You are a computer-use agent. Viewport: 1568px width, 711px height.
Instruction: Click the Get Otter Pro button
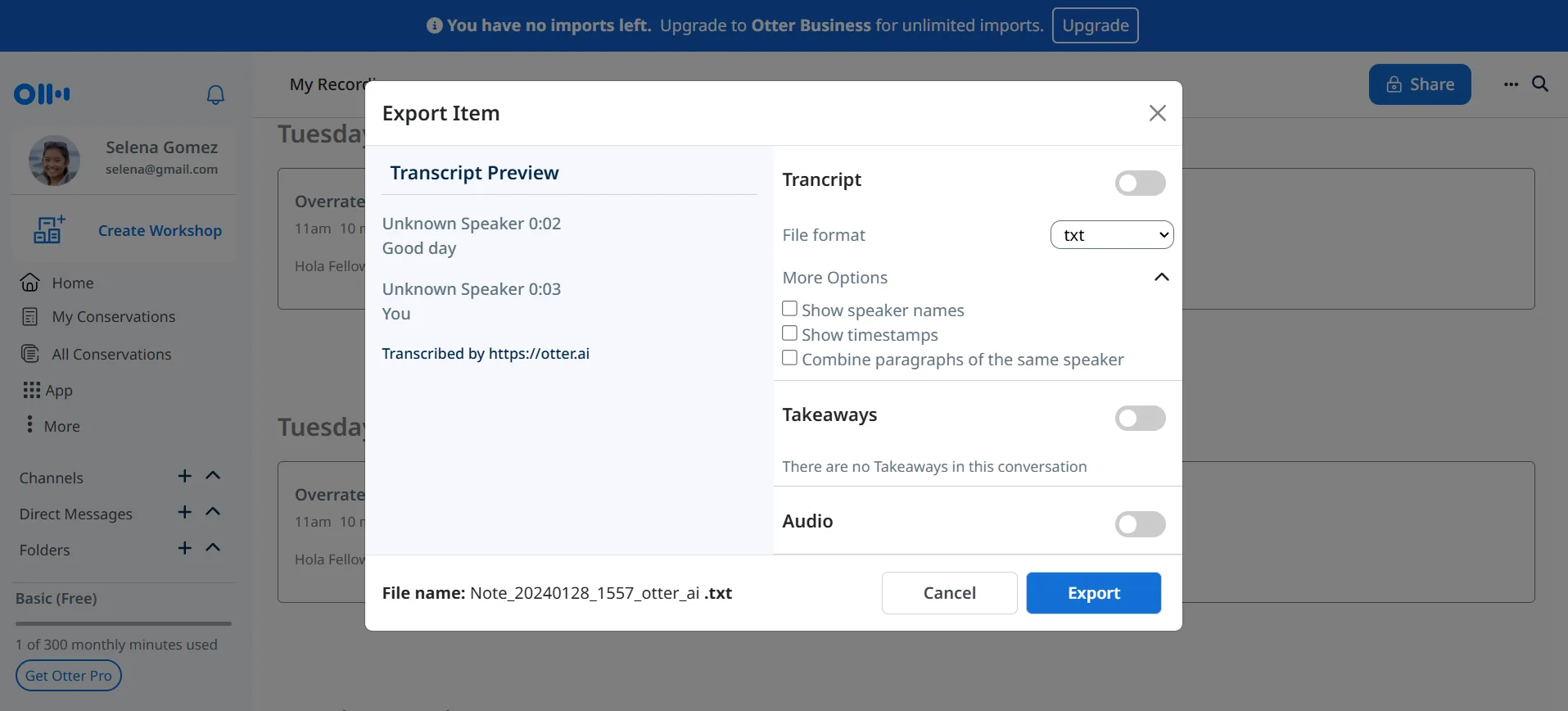pos(69,676)
